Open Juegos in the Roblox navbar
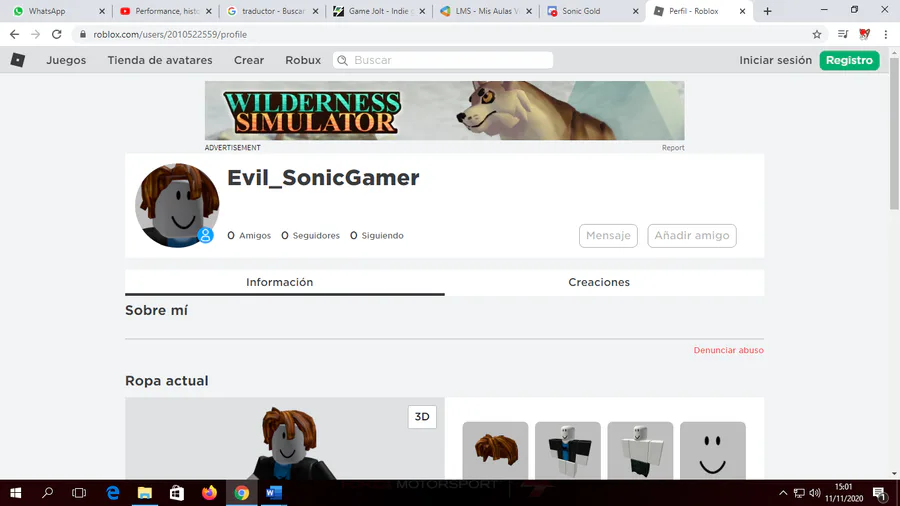The image size is (900, 506). tap(66, 60)
